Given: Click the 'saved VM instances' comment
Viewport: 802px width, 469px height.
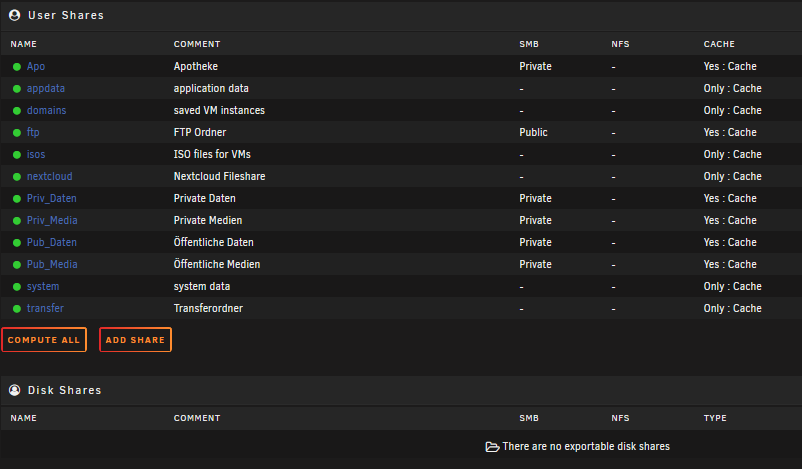Looking at the screenshot, I should 219,110.
